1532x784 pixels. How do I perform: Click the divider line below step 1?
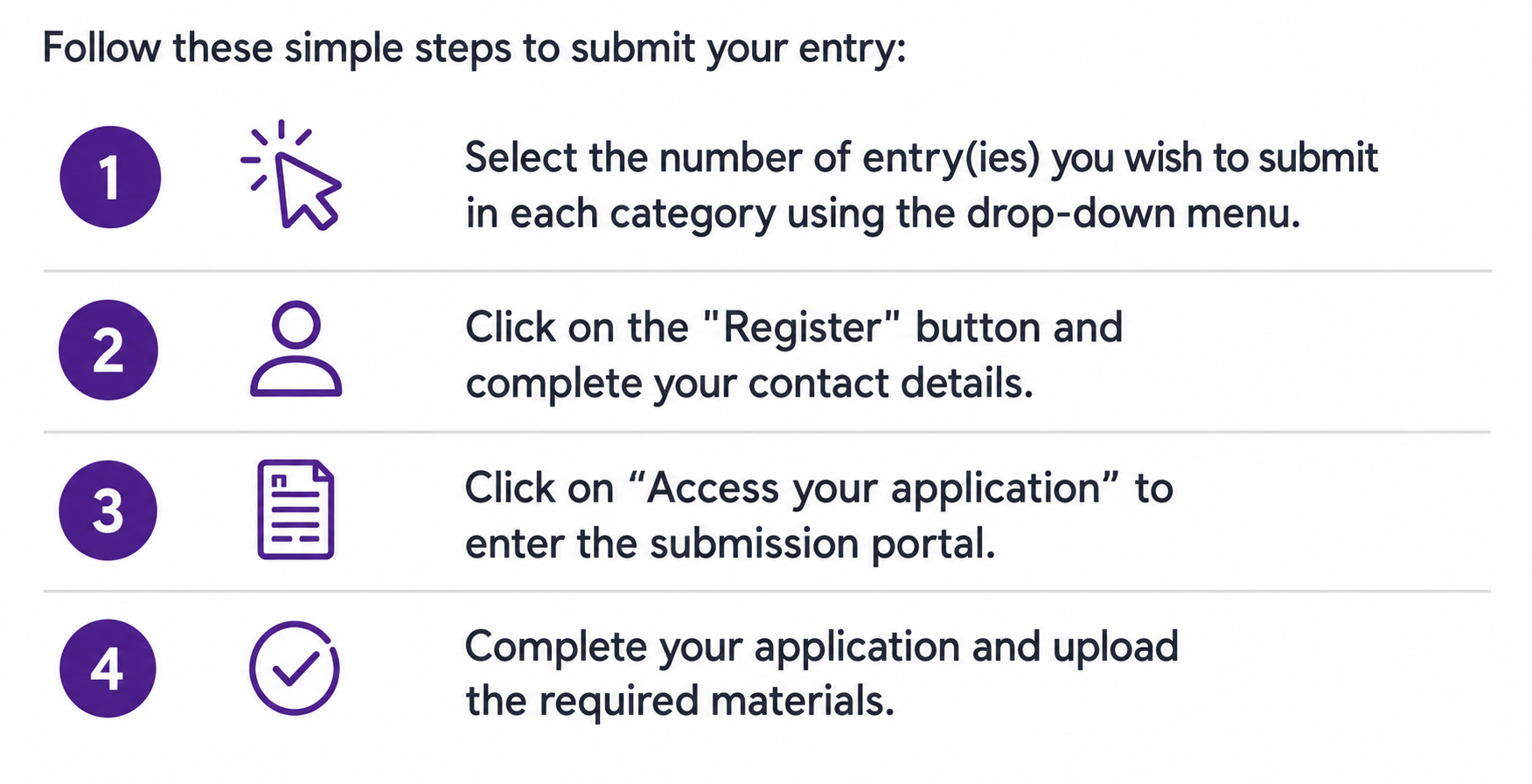(768, 271)
